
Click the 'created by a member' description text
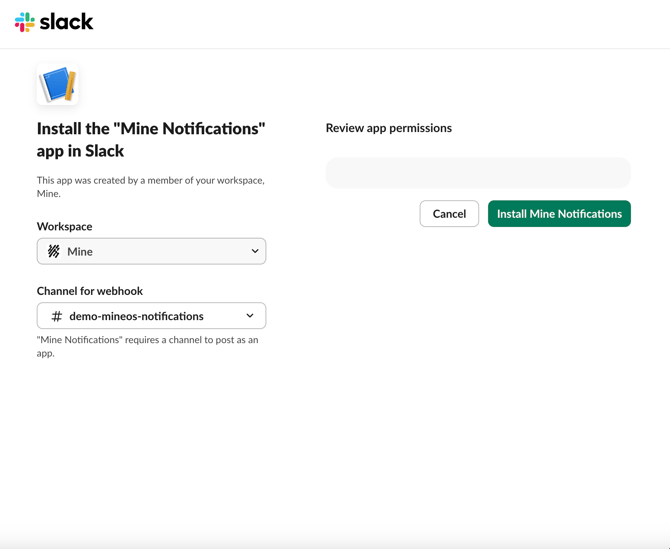click(150, 187)
